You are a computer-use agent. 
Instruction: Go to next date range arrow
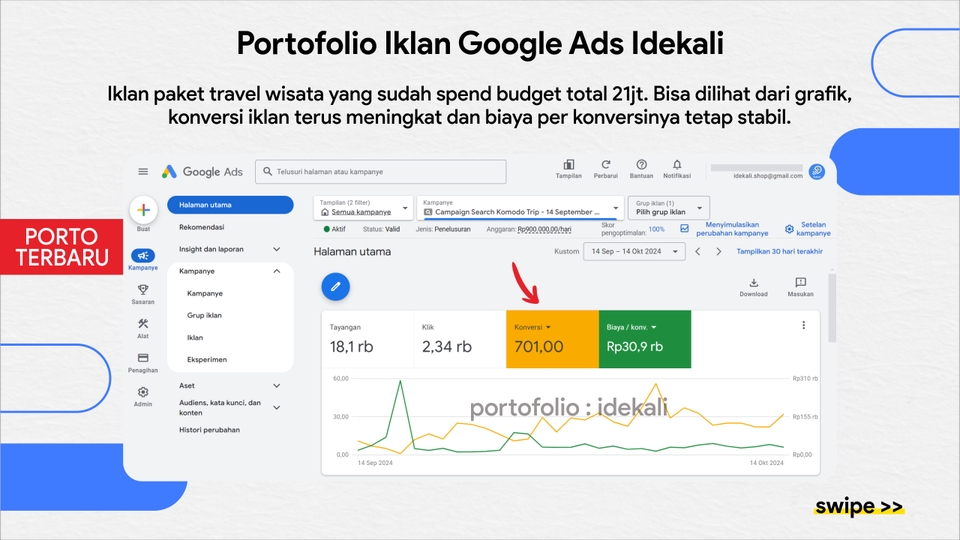719,252
